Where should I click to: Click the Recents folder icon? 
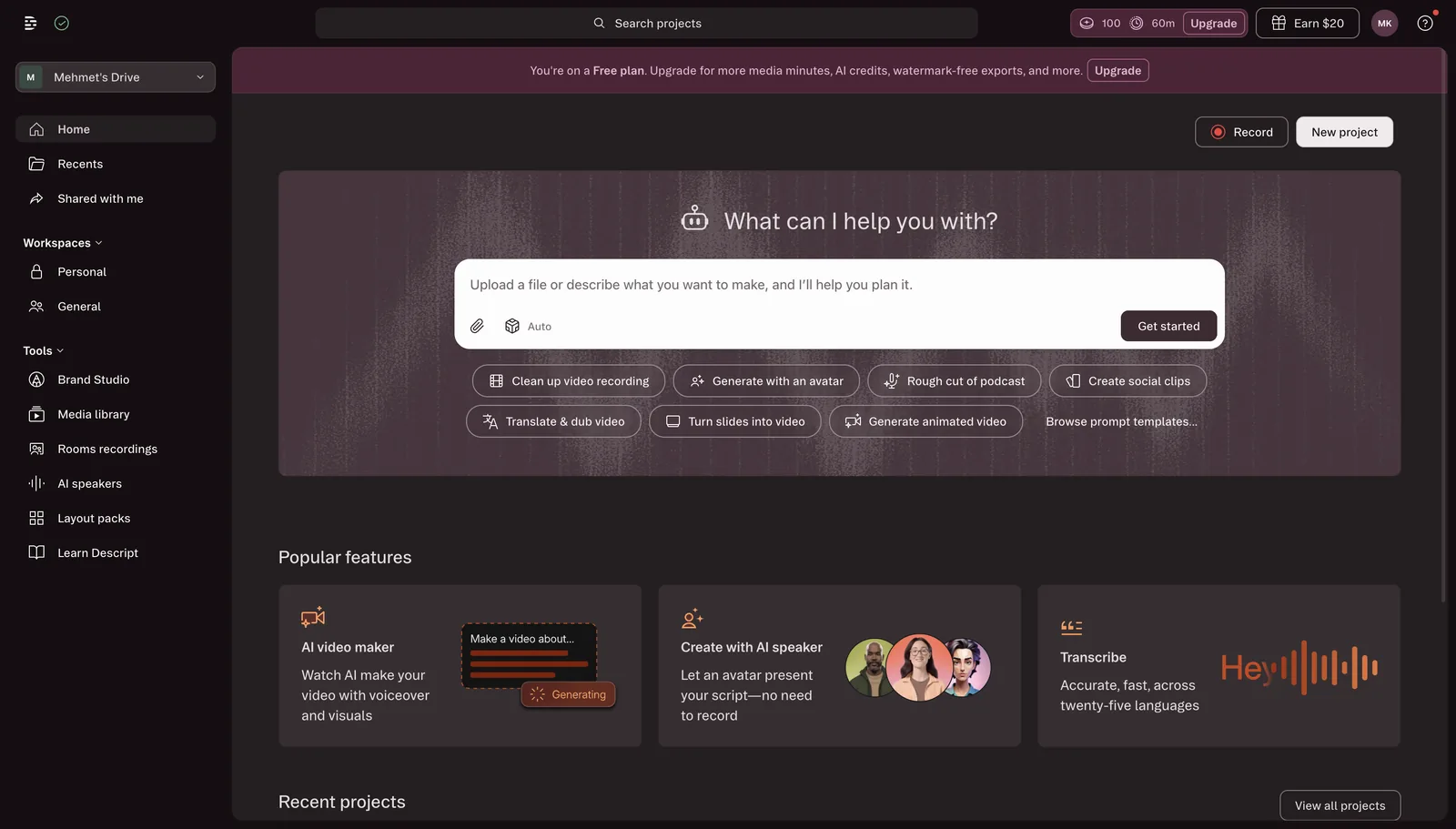click(36, 164)
